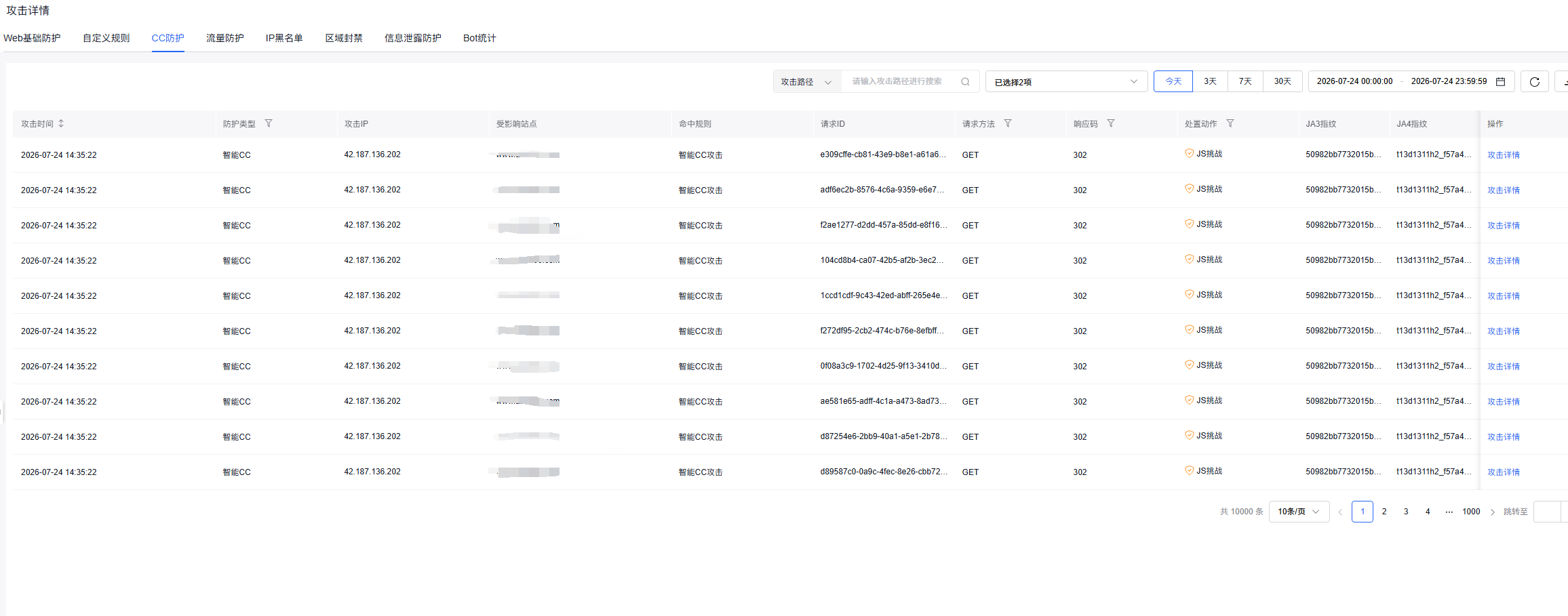Open the 已选择2项 multi-select dropdown

click(x=1066, y=81)
